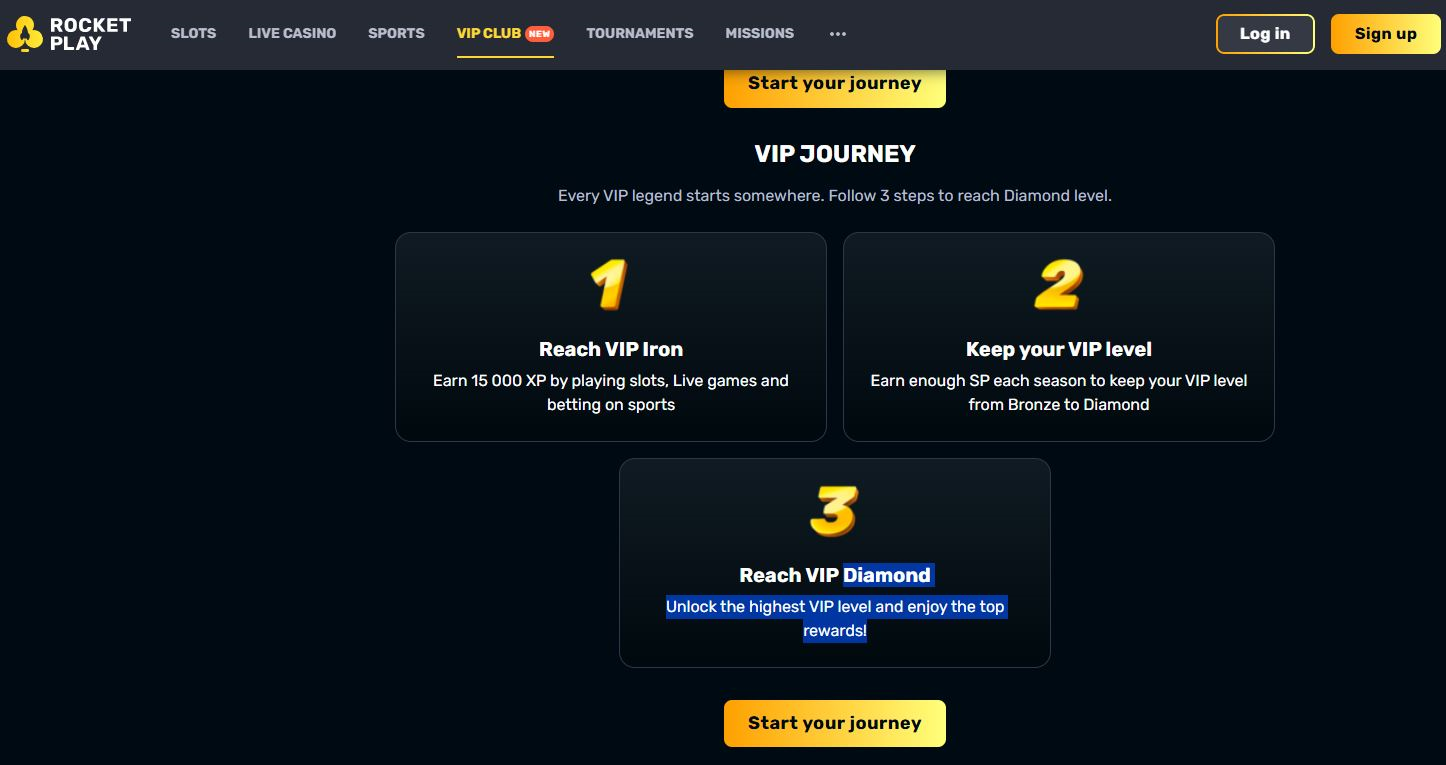Viewport: 1446px width, 765px height.
Task: Open the Tournaments page
Action: [x=640, y=33]
